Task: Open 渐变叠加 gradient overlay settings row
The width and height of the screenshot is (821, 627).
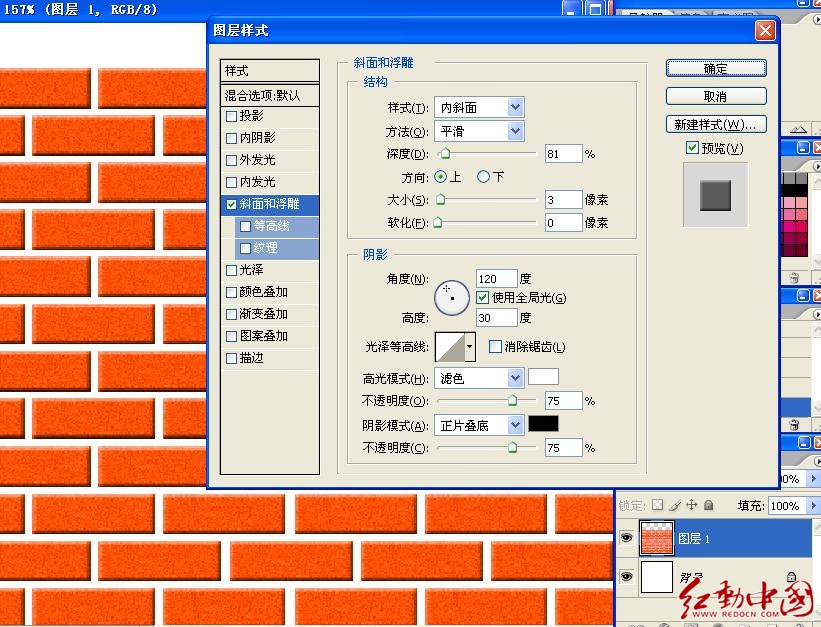Action: point(270,314)
